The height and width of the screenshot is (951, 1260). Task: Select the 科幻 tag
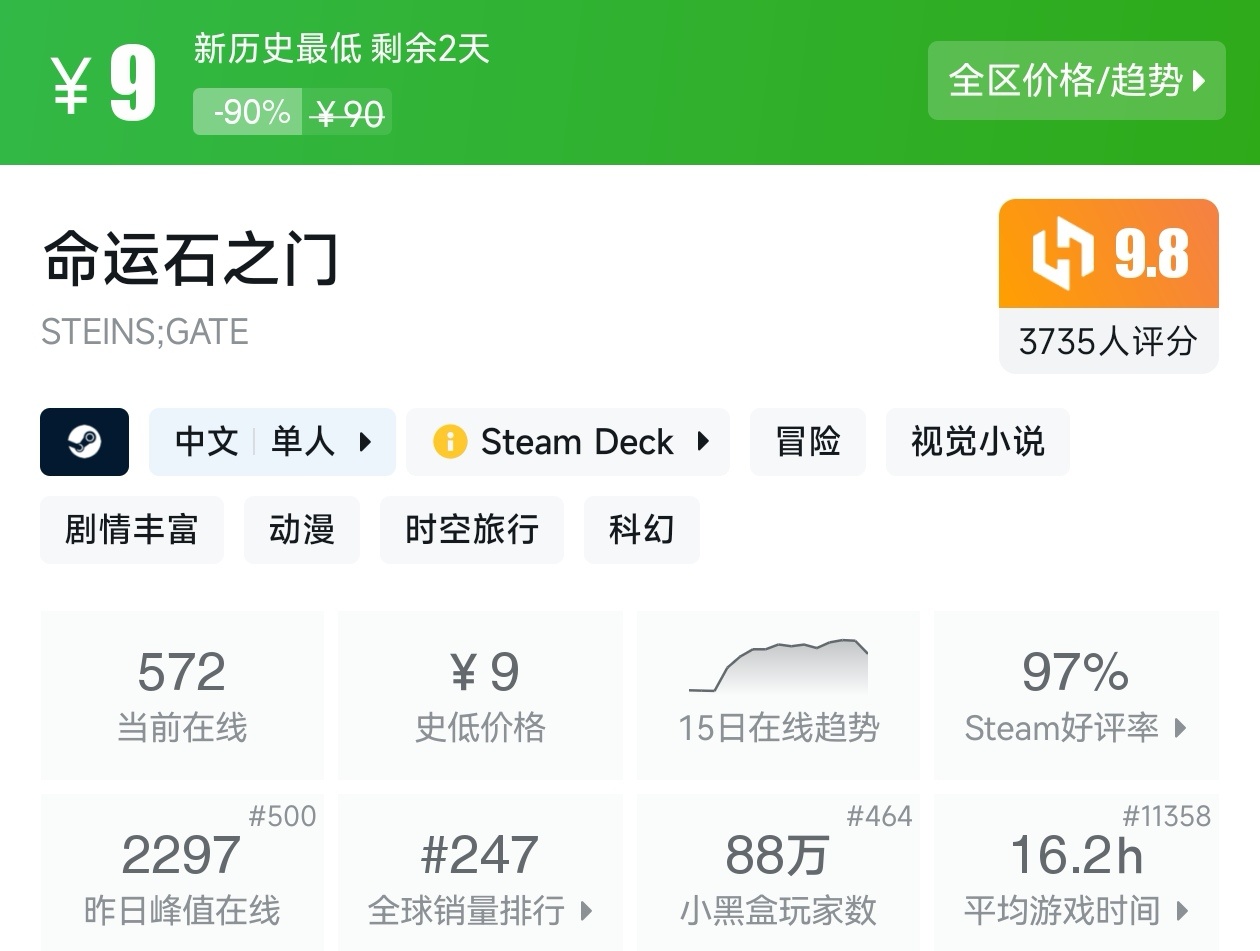pos(642,529)
